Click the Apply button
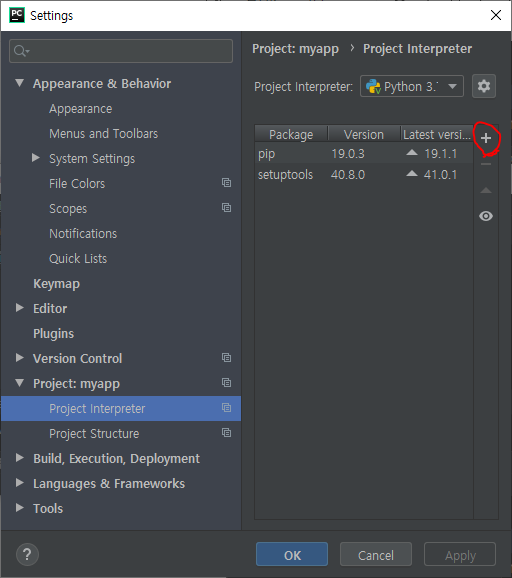 (460, 554)
